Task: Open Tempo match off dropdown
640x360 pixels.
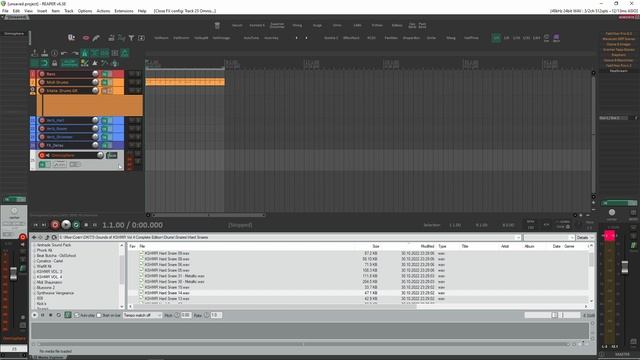Action: (142, 315)
